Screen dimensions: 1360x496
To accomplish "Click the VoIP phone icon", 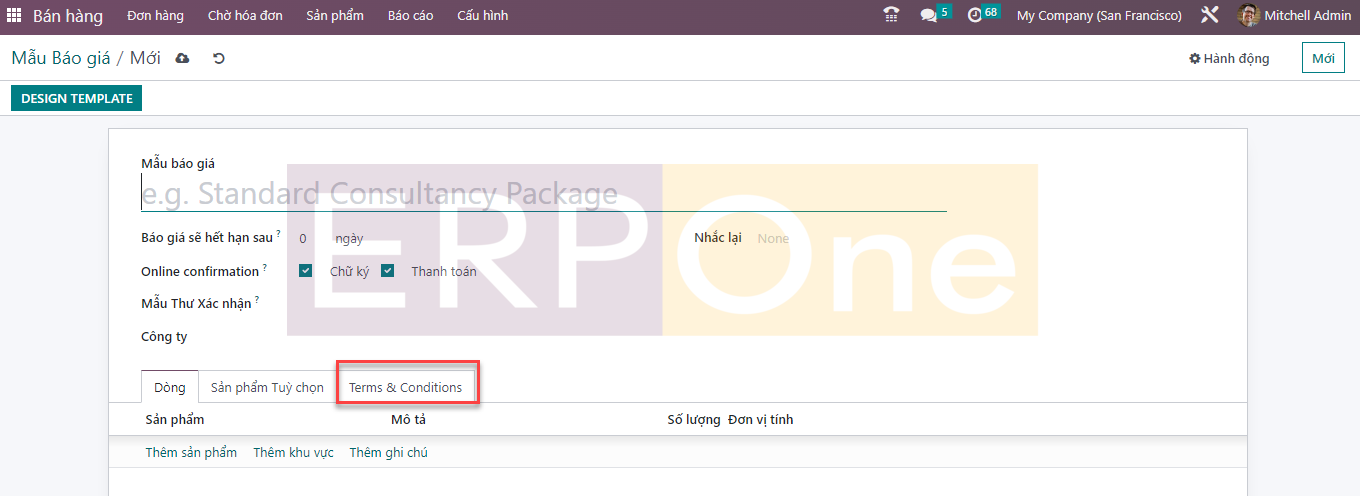I will [891, 15].
